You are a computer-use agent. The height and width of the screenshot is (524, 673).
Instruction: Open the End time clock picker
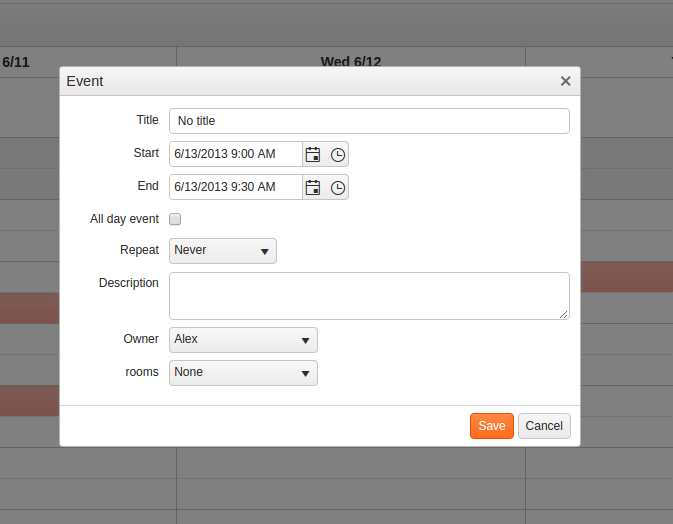(x=338, y=187)
